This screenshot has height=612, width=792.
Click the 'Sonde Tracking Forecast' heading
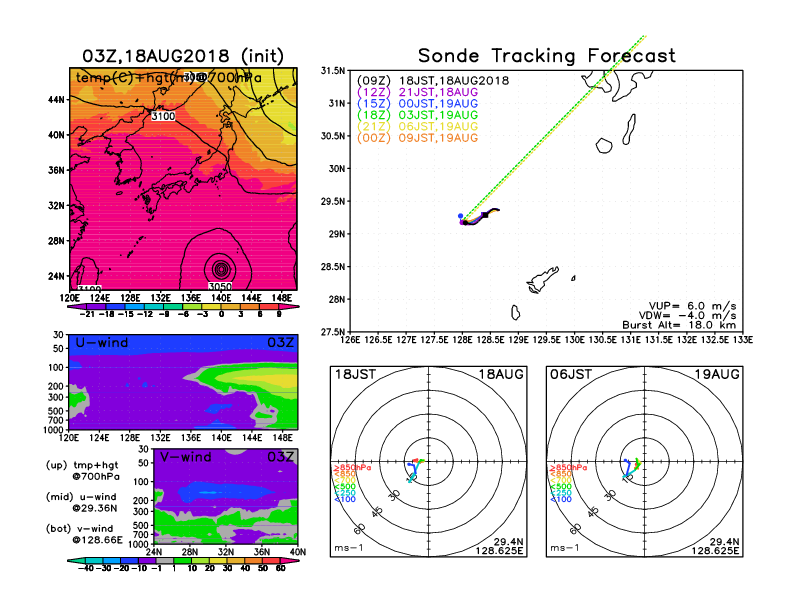[x=547, y=56]
